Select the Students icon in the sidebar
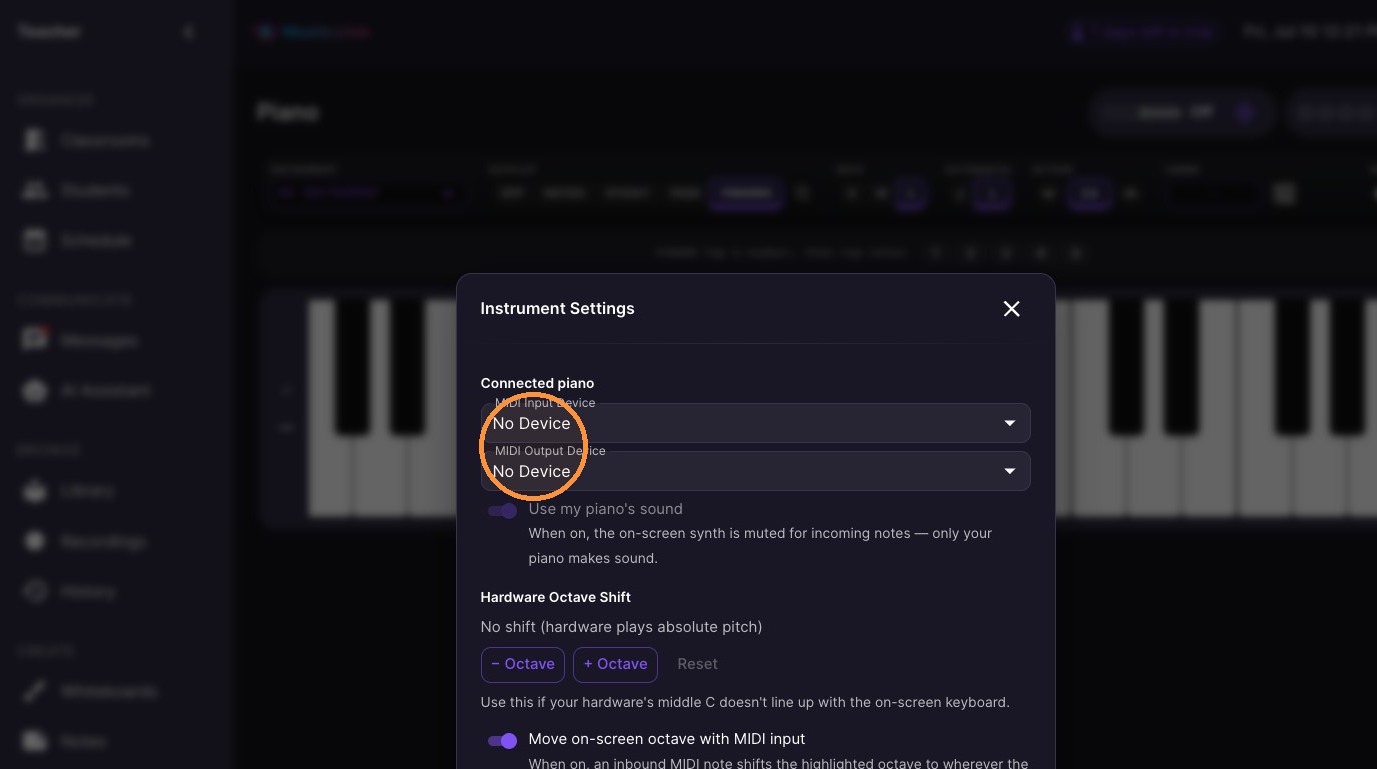The height and width of the screenshot is (769, 1377). [x=35, y=190]
